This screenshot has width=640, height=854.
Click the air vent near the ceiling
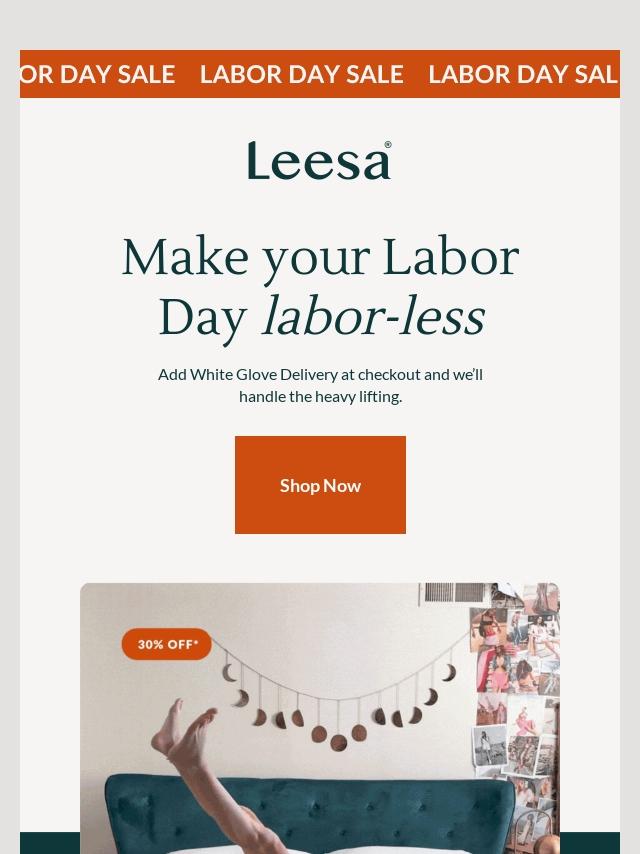(455, 593)
